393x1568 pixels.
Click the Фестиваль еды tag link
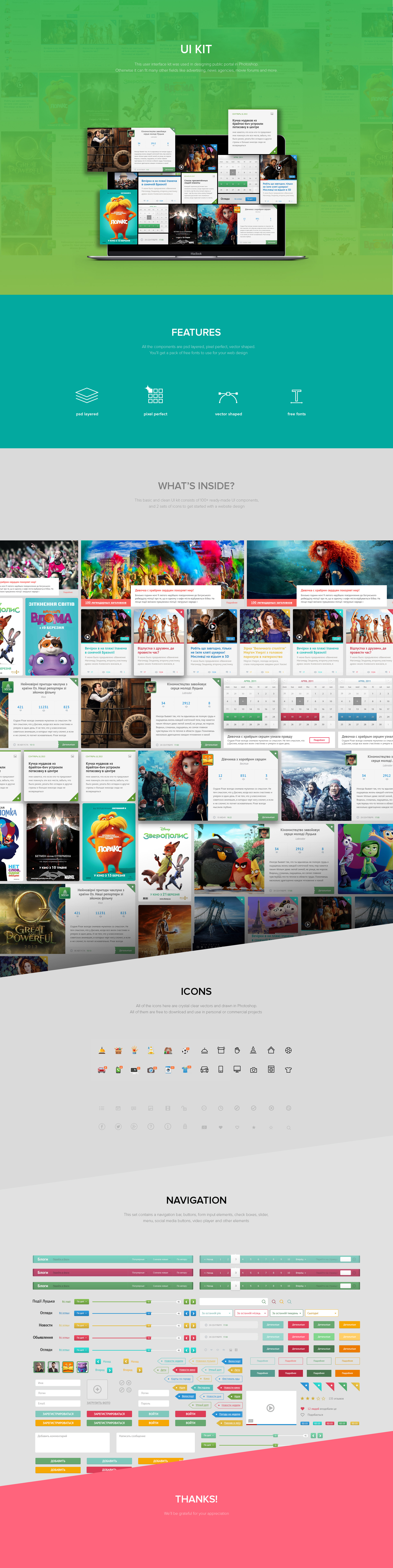coord(229,1379)
